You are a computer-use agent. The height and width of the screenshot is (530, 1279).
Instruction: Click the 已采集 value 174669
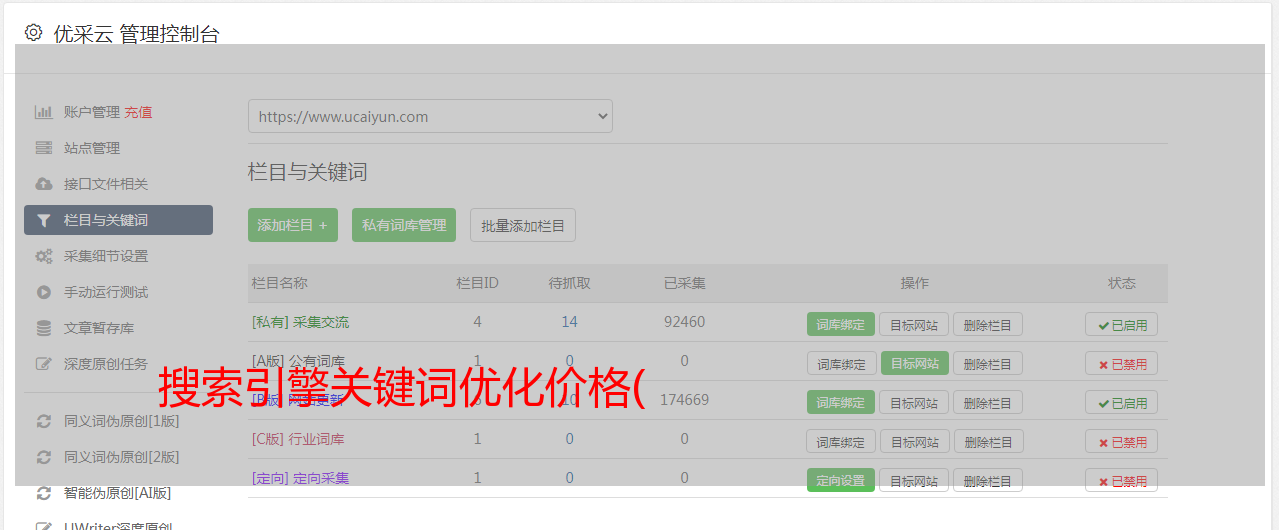(684, 400)
